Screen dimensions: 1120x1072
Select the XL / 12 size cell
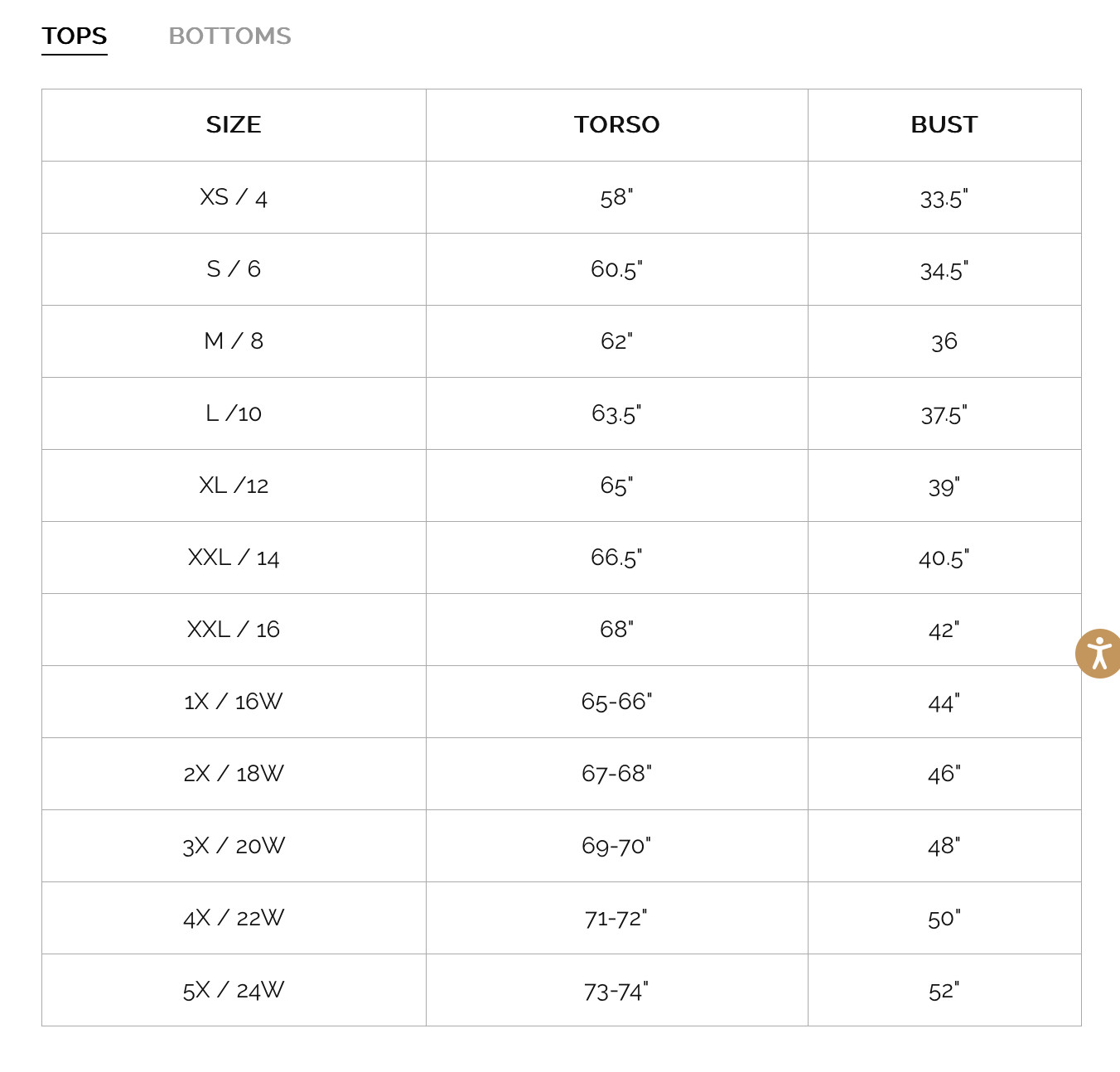(x=234, y=485)
